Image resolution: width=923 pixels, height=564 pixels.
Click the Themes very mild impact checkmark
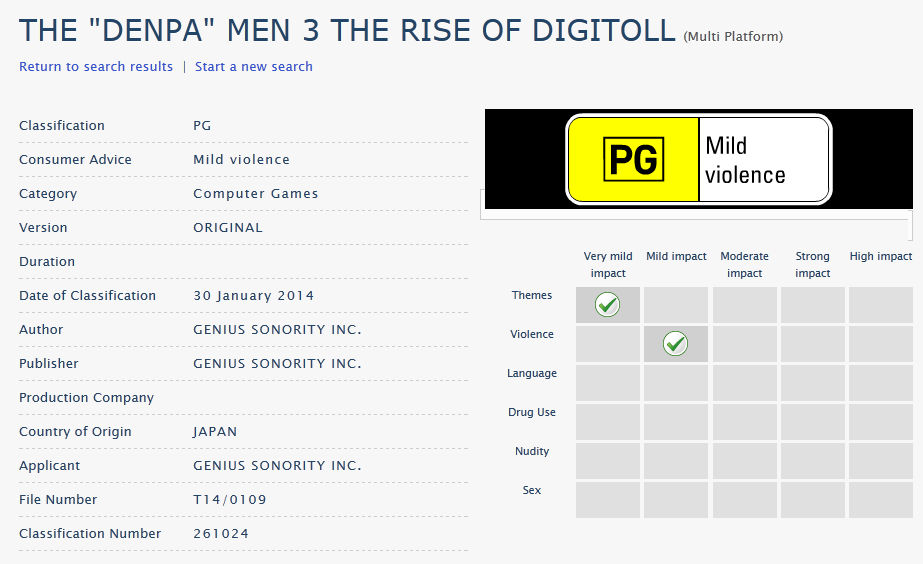(x=608, y=305)
